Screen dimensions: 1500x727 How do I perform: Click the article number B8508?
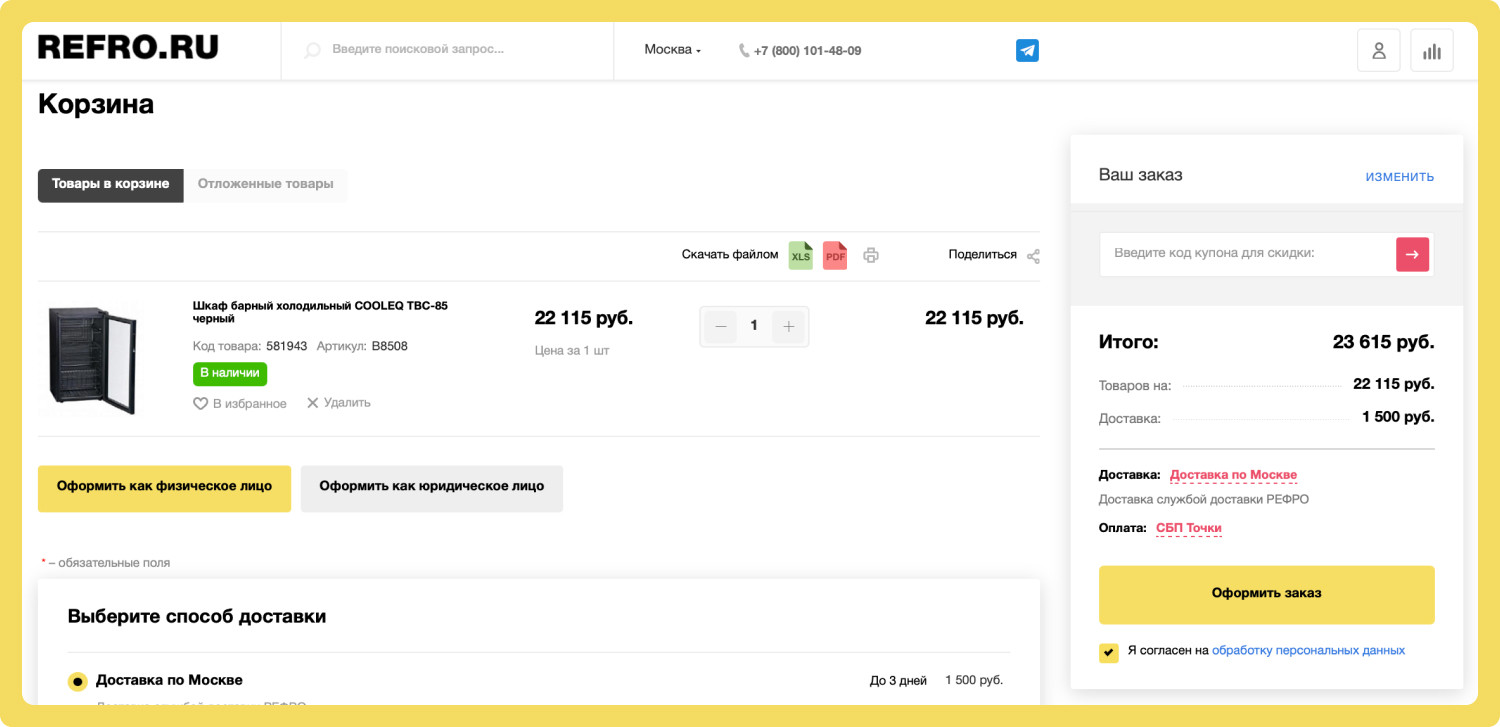390,346
